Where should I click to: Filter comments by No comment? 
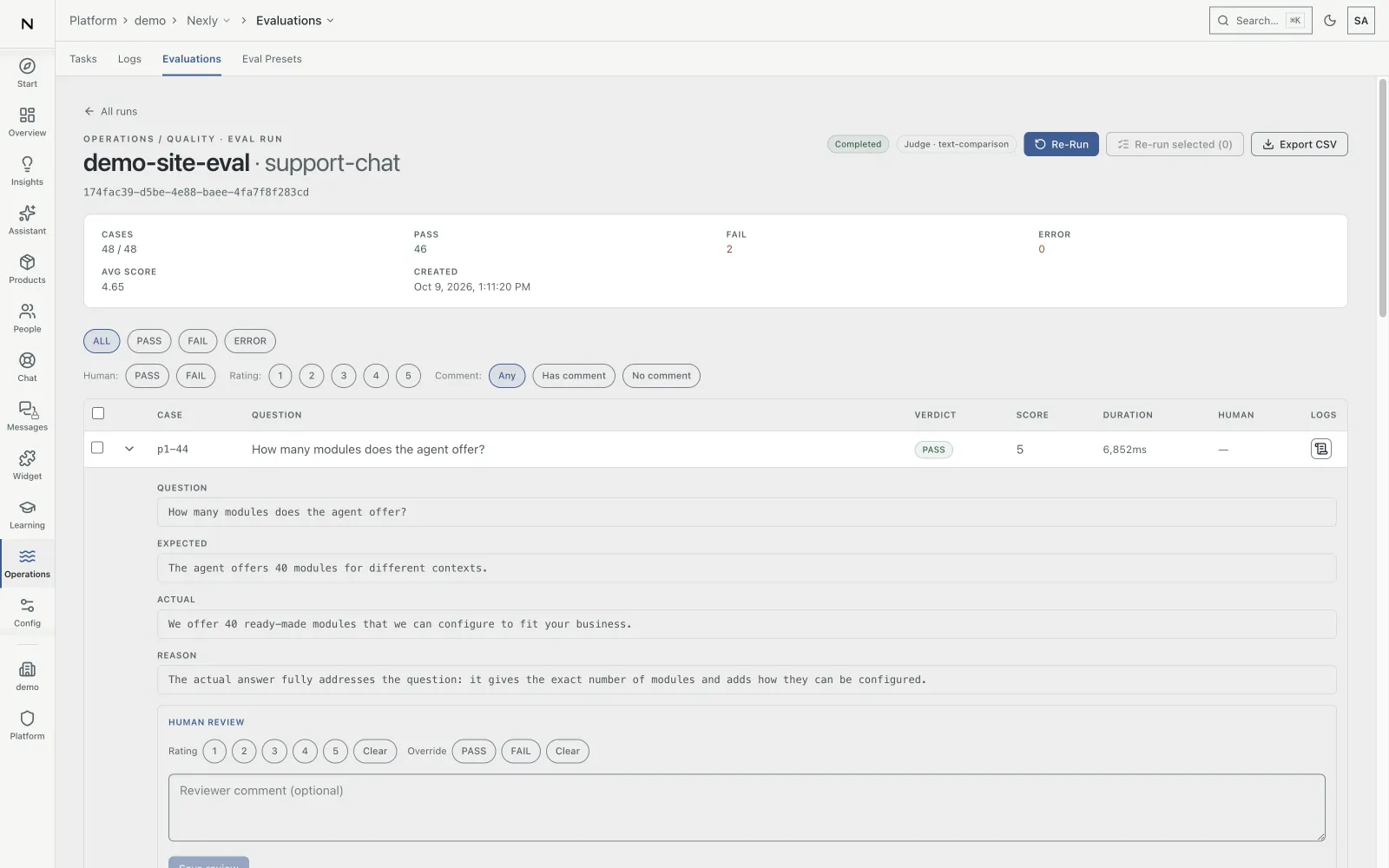662,376
